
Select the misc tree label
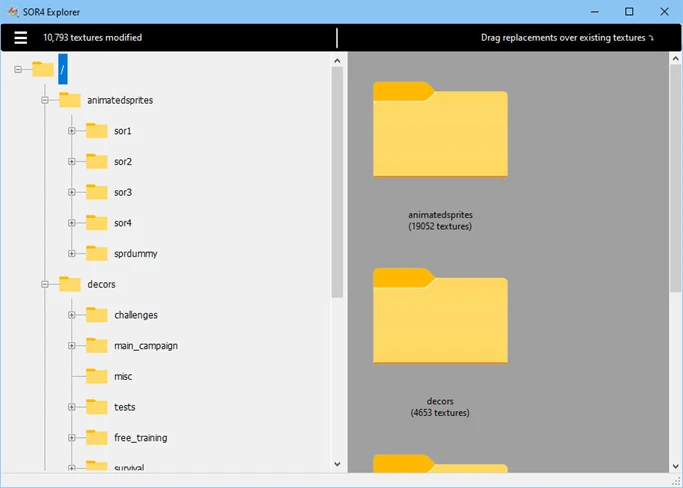tap(123, 376)
